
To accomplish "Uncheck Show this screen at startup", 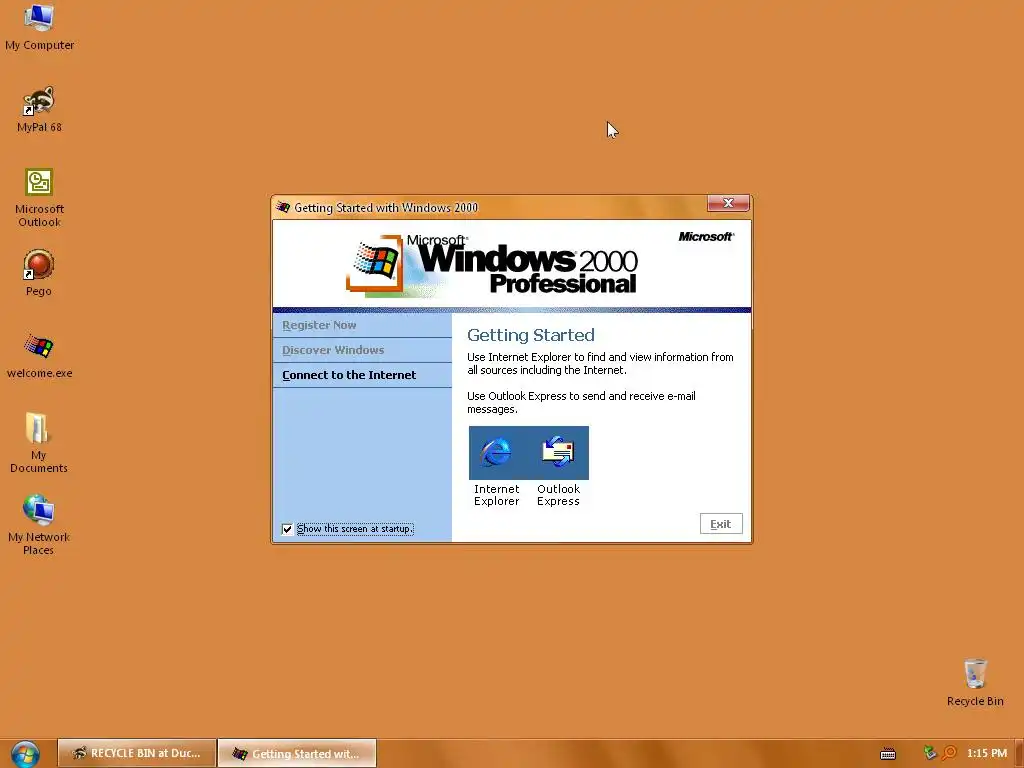I will pos(287,529).
